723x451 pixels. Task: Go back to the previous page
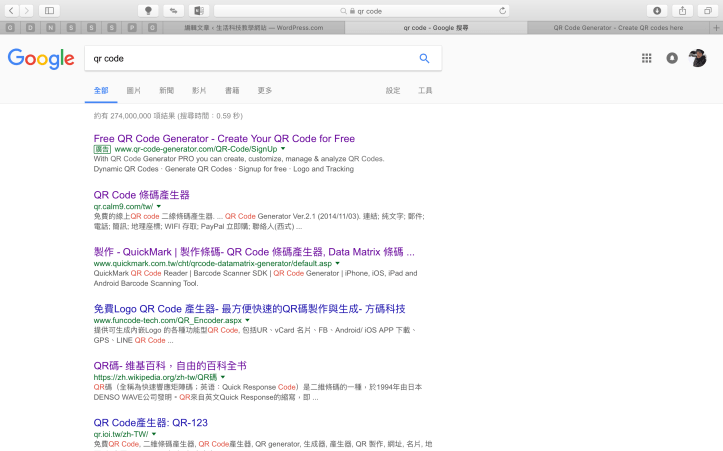pyautogui.click(x=11, y=10)
